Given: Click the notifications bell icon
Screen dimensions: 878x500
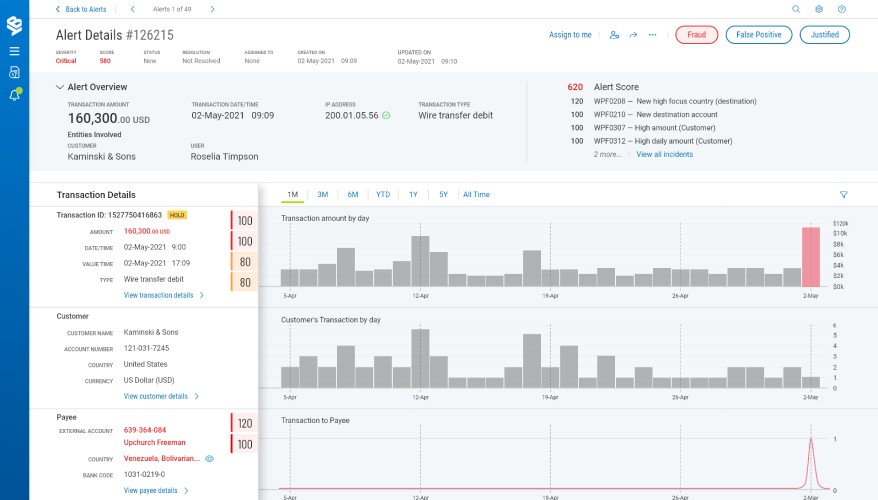Looking at the screenshot, I should (14, 95).
